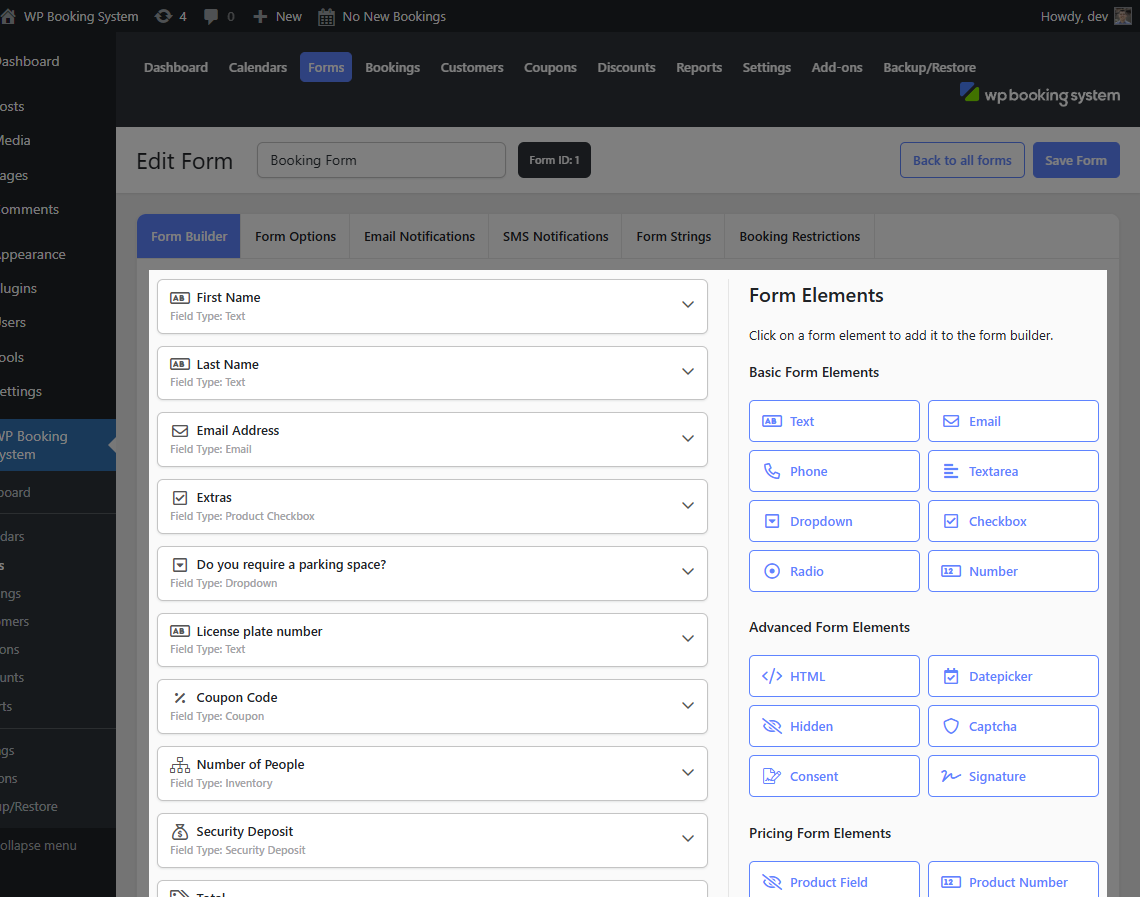1140x897 pixels.
Task: Open WP Booking System site link in admin bar
Action: (71, 16)
